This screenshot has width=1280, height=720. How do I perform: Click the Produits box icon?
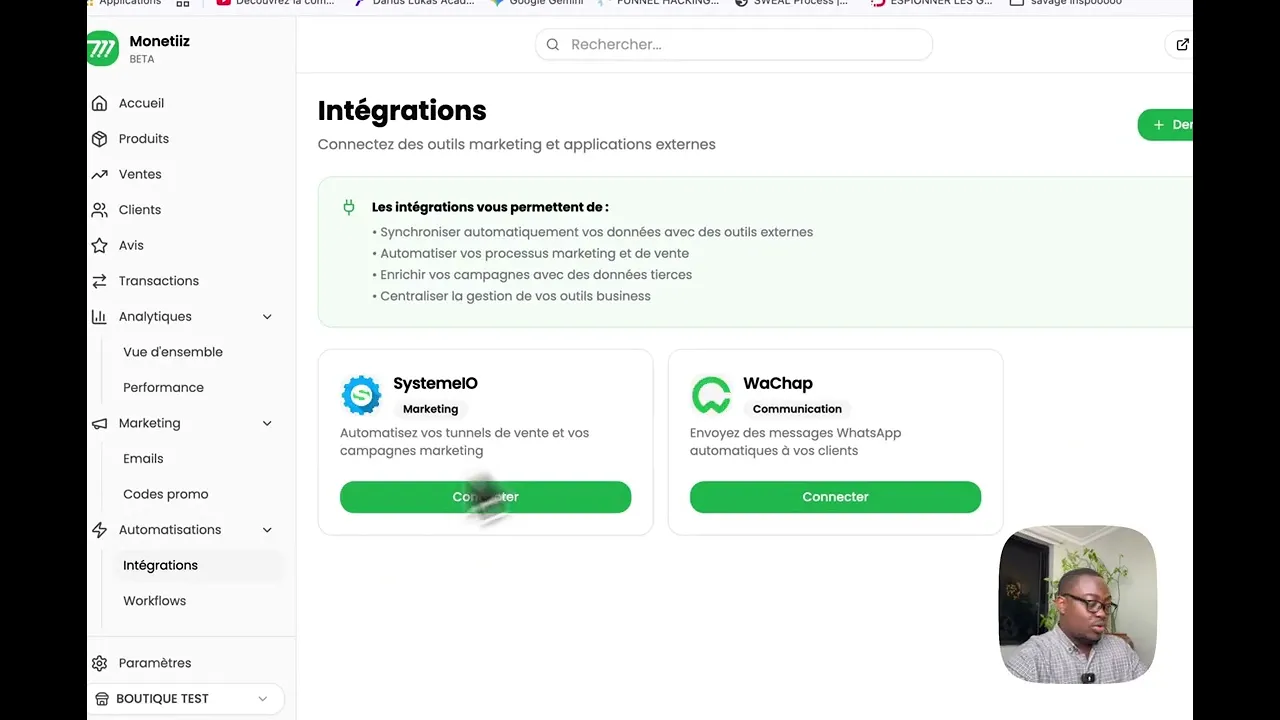point(99,139)
